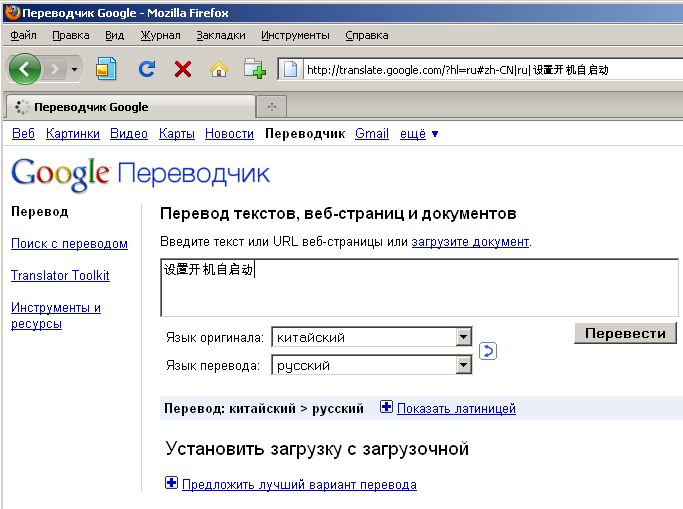Click the page identity icon in address bar

pyautogui.click(x=290, y=70)
